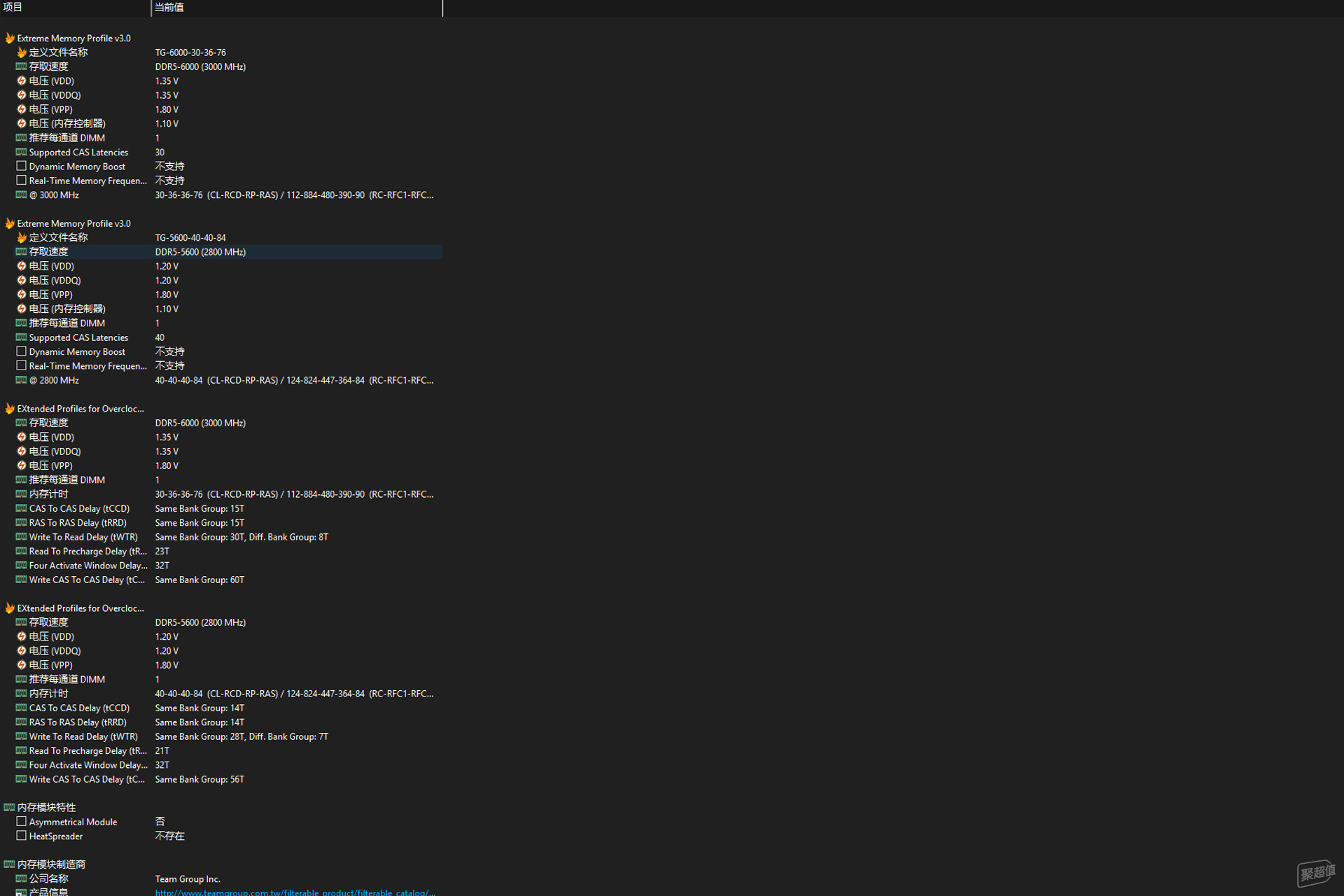The height and width of the screenshot is (896, 1344).
Task: Click voltage icon of 电压 (内存控制器) 1.10 V in second profile
Action: (22, 309)
